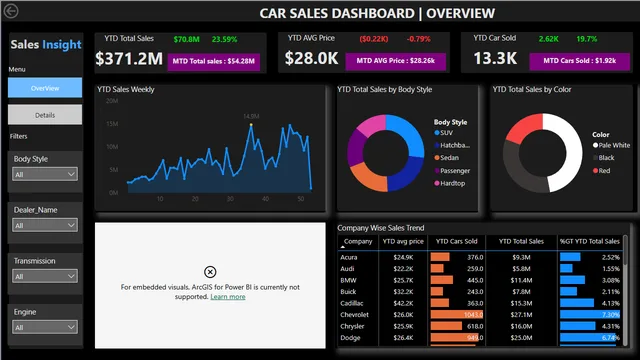Expand the Dealer_Name filter dropdown

tap(45, 225)
